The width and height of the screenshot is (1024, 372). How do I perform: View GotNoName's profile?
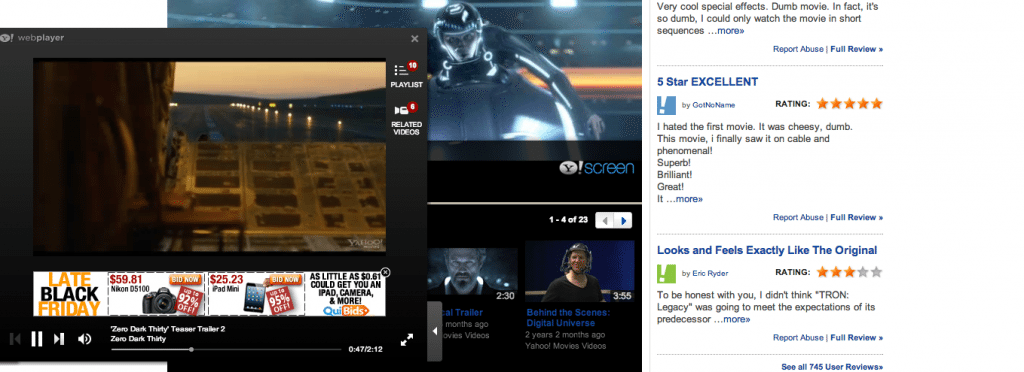[713, 105]
